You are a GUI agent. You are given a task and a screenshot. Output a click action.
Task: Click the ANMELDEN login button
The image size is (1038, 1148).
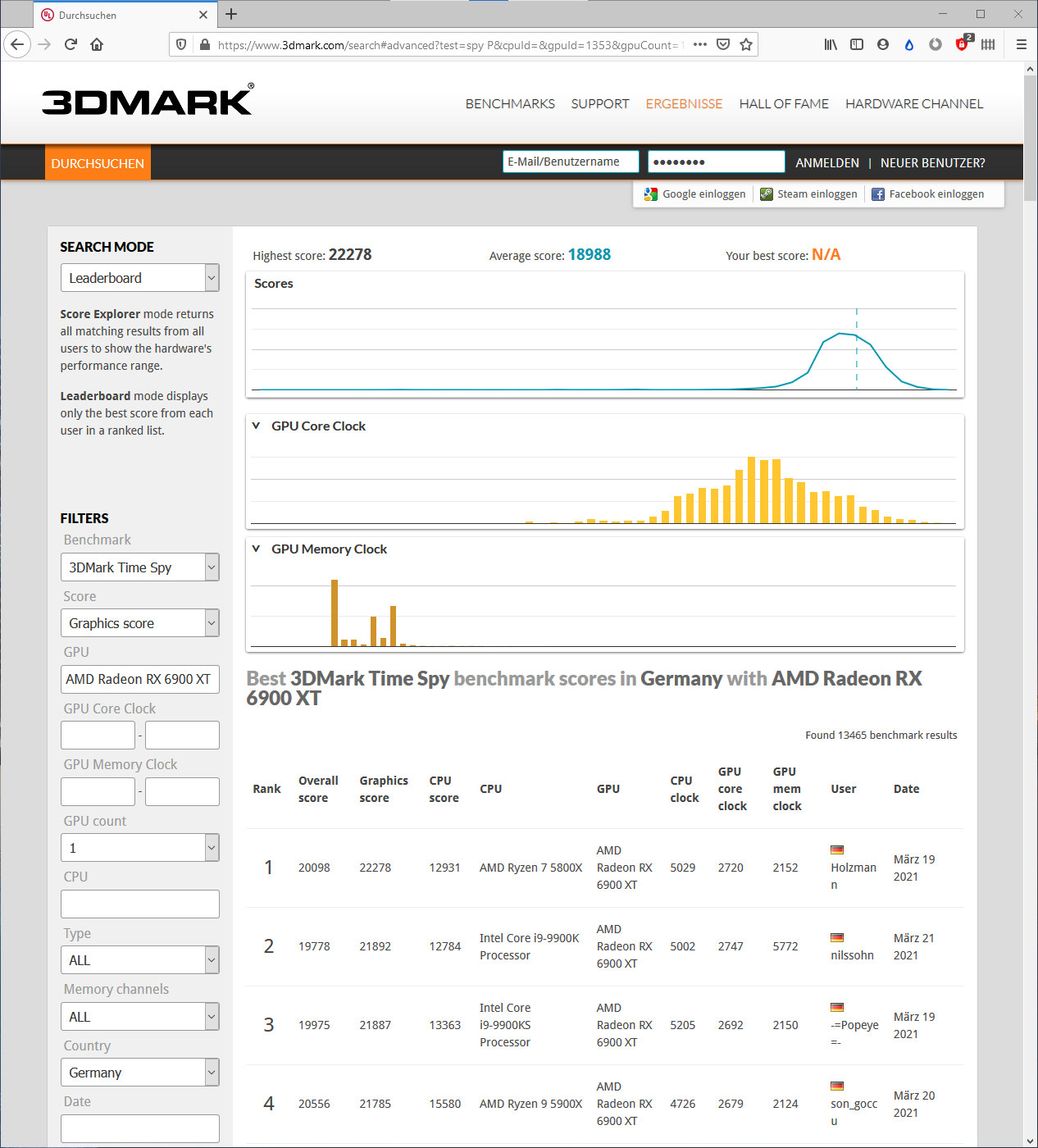tap(827, 163)
